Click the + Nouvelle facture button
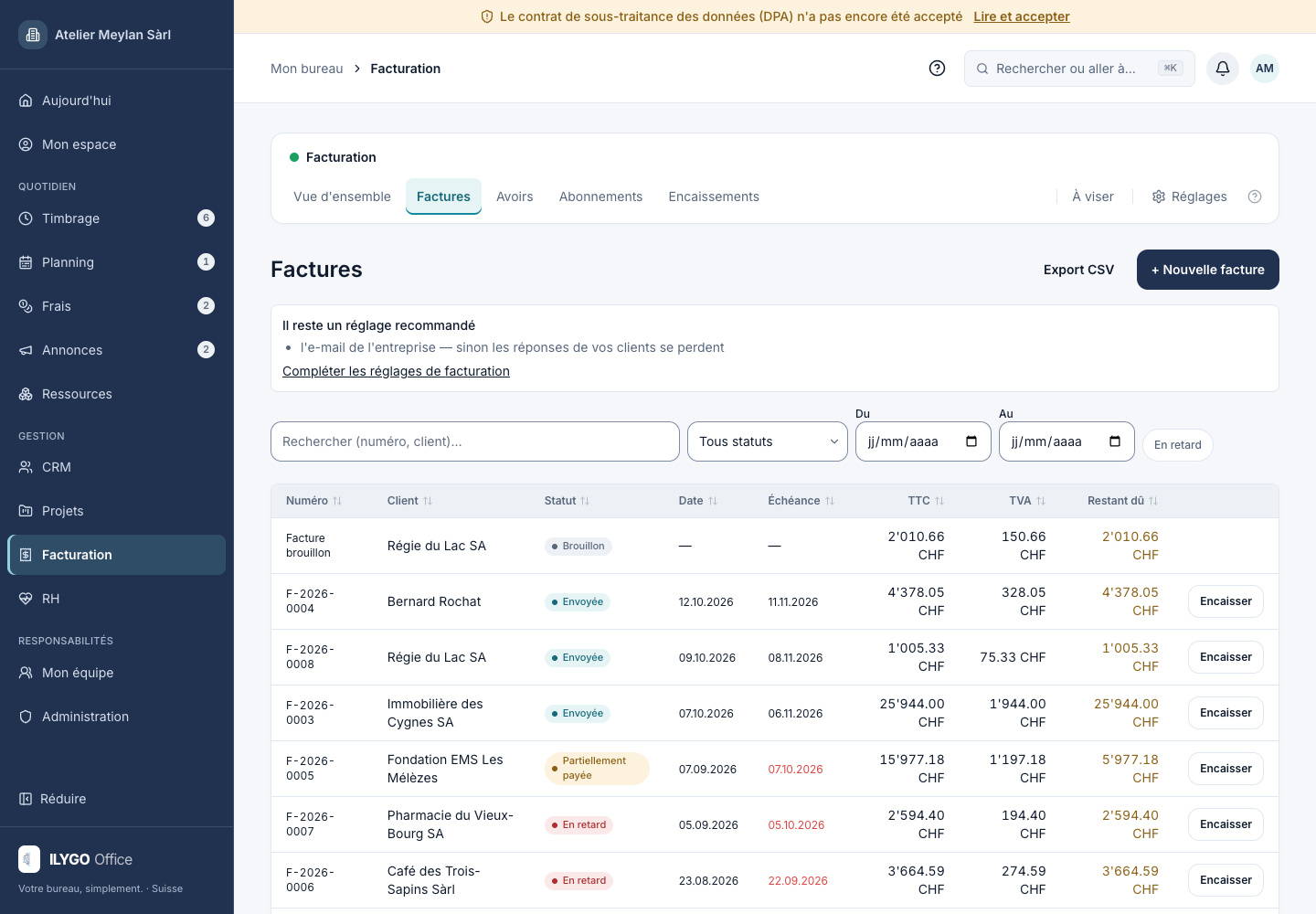Viewport: 1316px width, 914px height. pos(1208,270)
